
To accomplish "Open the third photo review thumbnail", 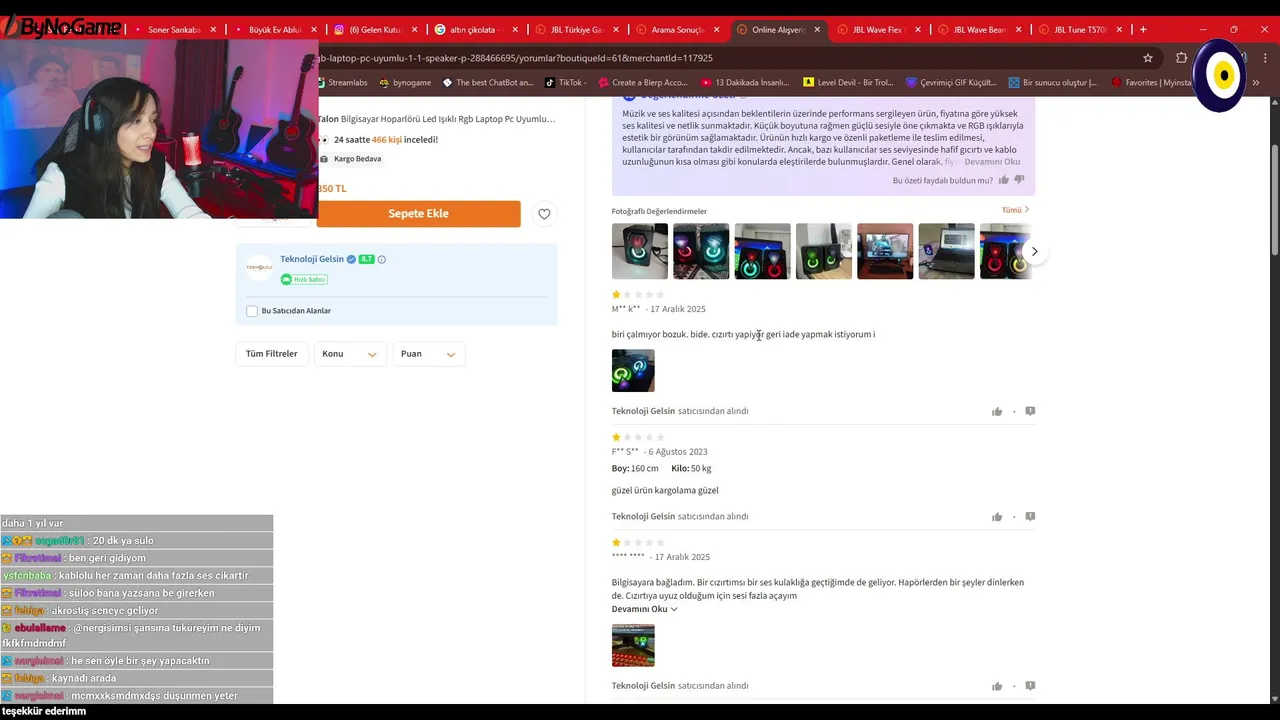I will click(x=762, y=251).
